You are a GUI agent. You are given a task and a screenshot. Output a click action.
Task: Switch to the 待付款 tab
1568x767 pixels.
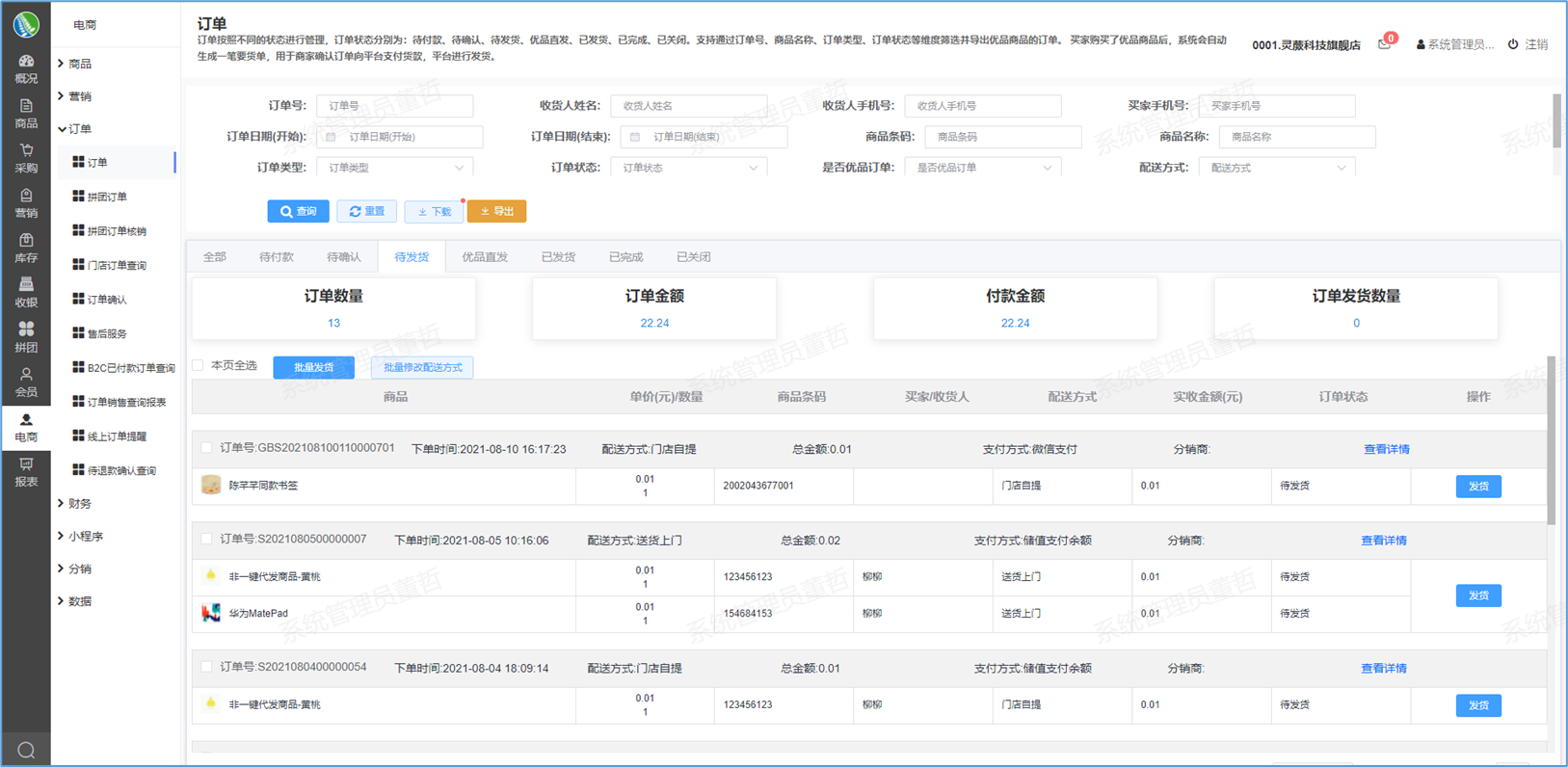coord(277,257)
